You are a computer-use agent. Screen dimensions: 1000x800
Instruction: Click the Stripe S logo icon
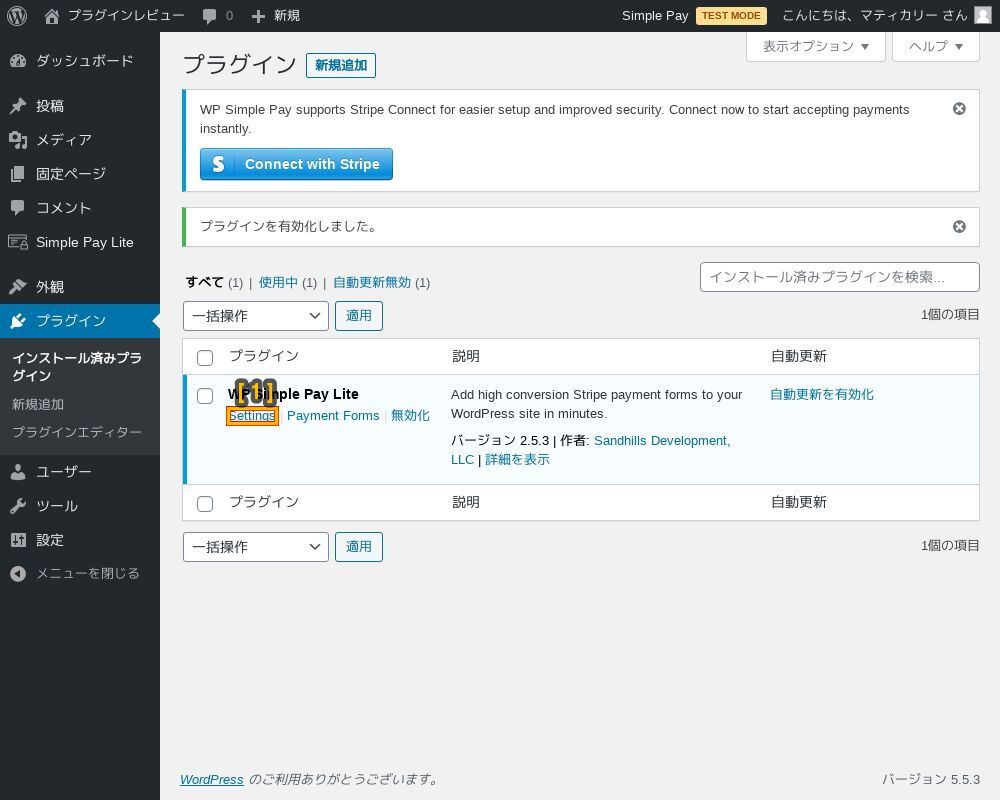coord(218,165)
